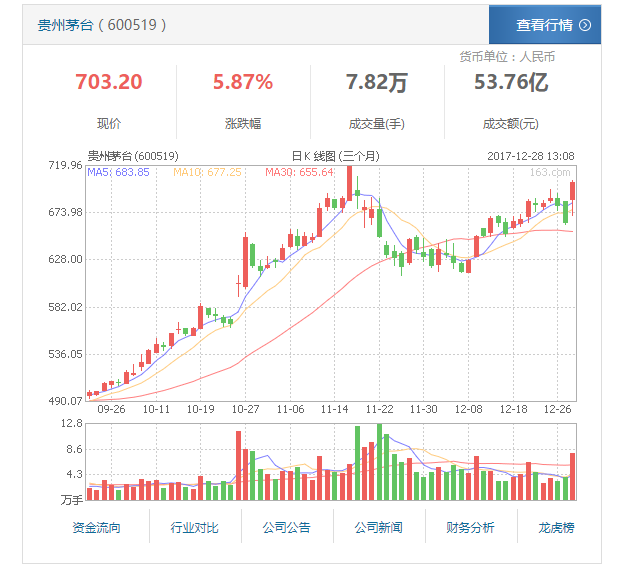636x575 pixels.
Task: Click the 628.00 price axis label
Action: (x=65, y=259)
